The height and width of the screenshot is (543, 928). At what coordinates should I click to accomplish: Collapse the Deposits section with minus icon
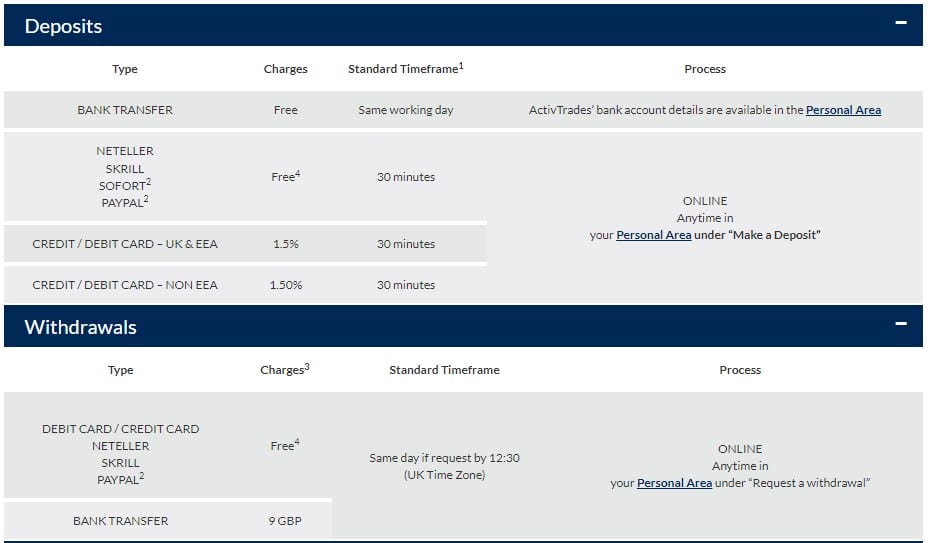[901, 23]
